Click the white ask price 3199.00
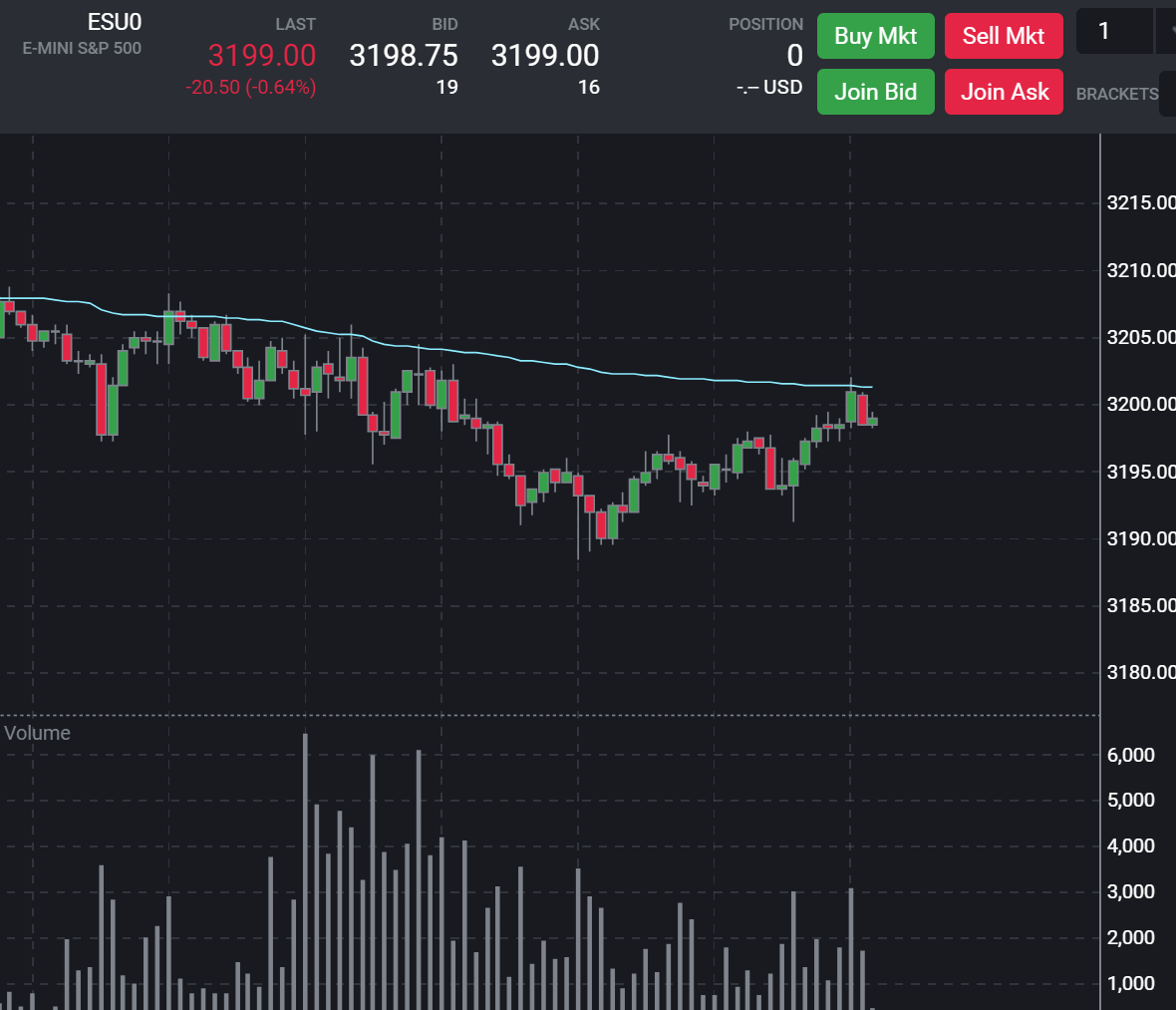Screen dimensions: 1176x1010 545,56
